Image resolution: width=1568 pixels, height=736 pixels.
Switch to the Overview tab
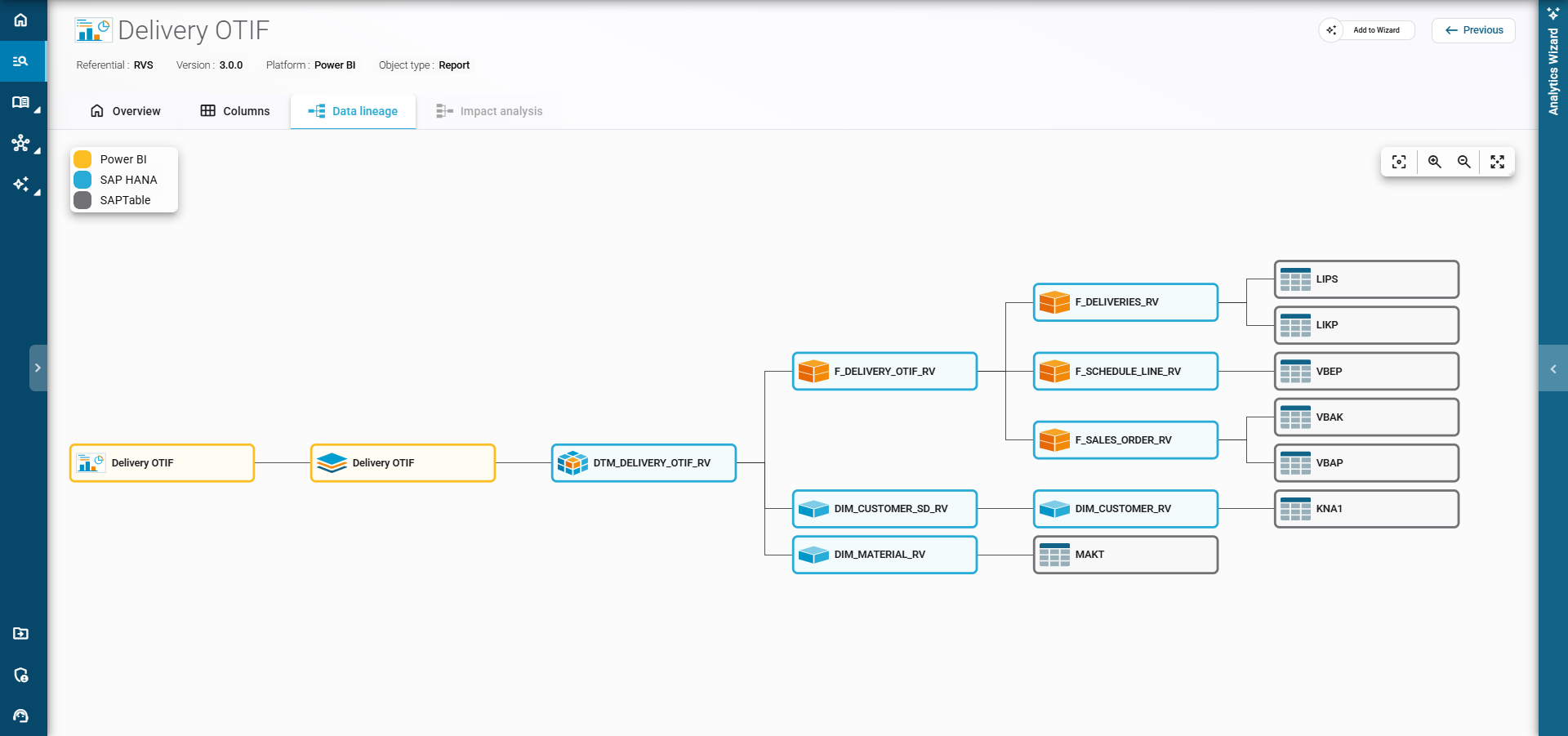(x=126, y=111)
